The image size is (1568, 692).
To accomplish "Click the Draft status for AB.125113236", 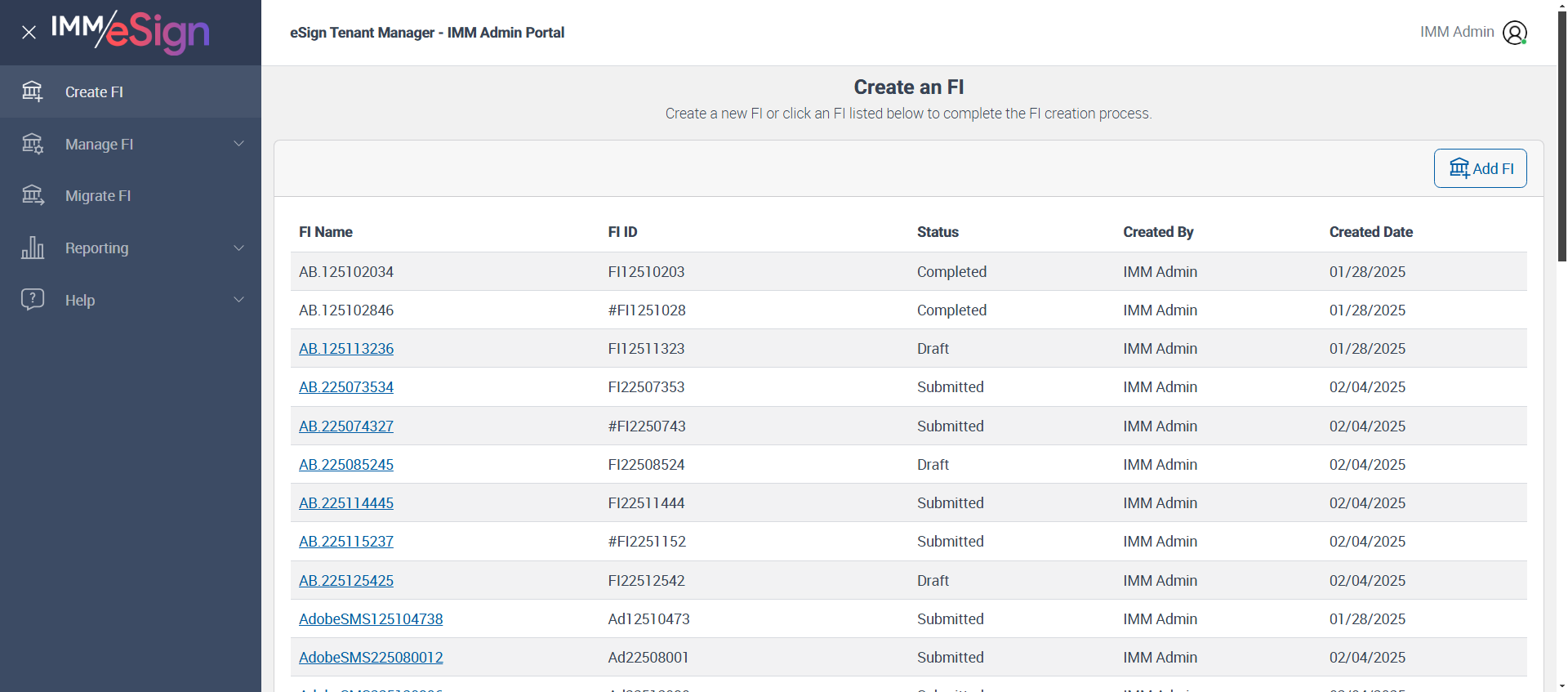I will click(x=933, y=349).
